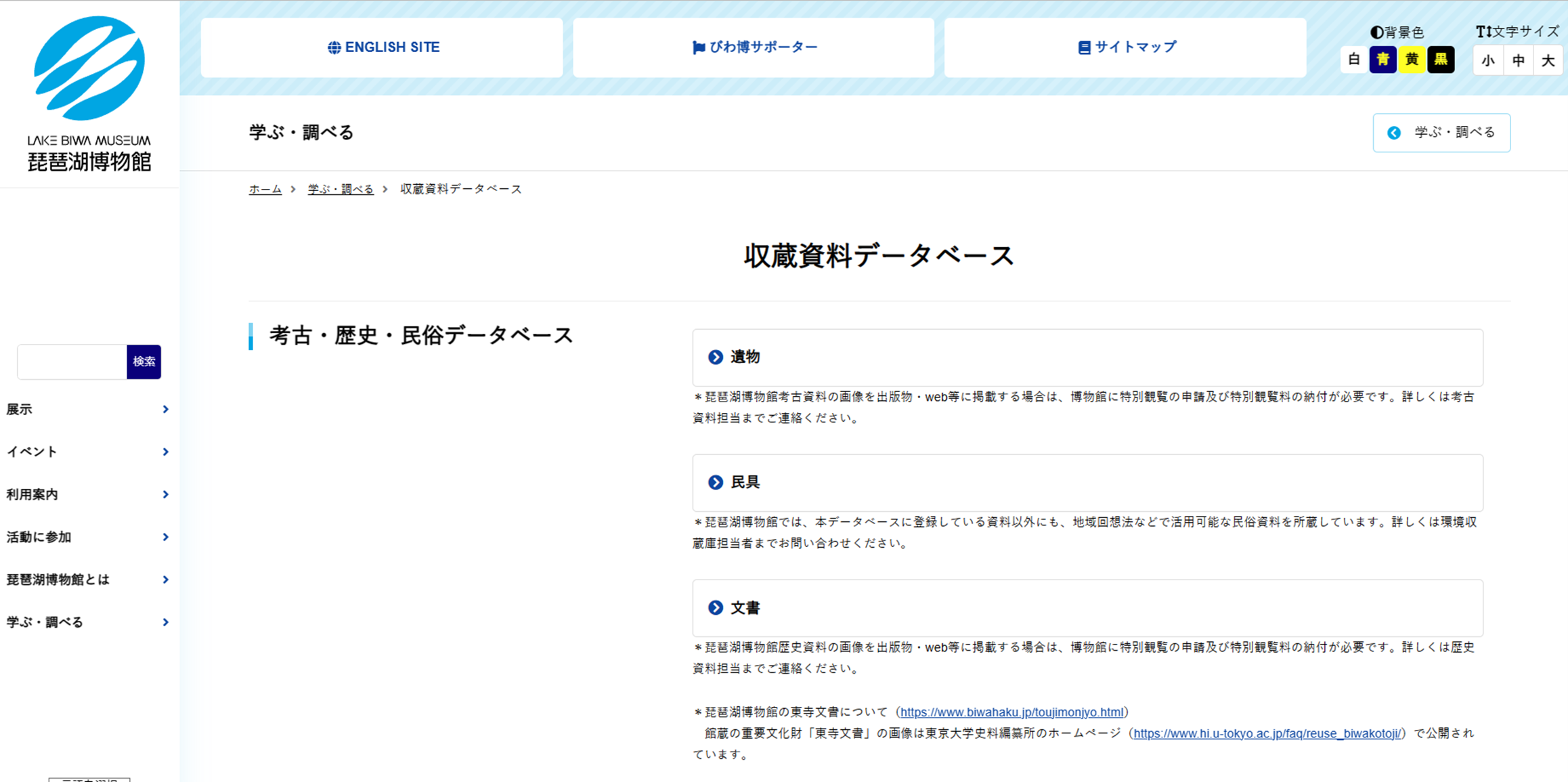Open ホーム from the breadcrumb
This screenshot has height=782, width=1568.
click(265, 189)
